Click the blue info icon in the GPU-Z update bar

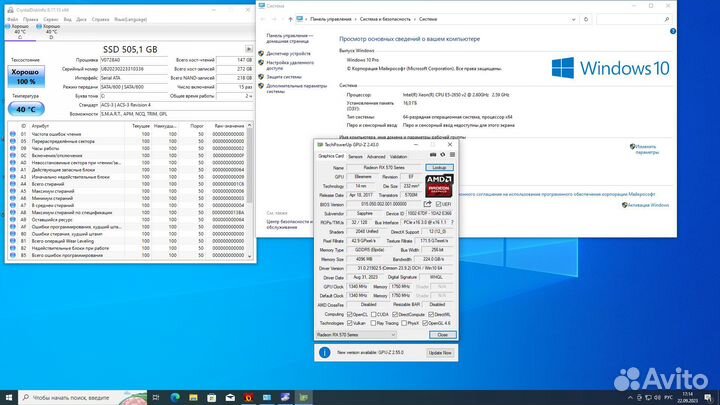tap(325, 353)
